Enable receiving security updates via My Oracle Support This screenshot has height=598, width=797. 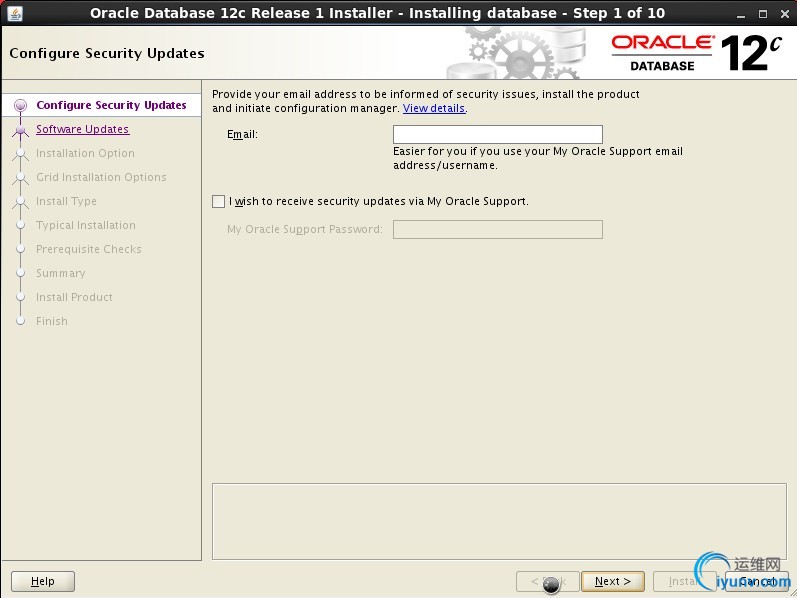(219, 201)
